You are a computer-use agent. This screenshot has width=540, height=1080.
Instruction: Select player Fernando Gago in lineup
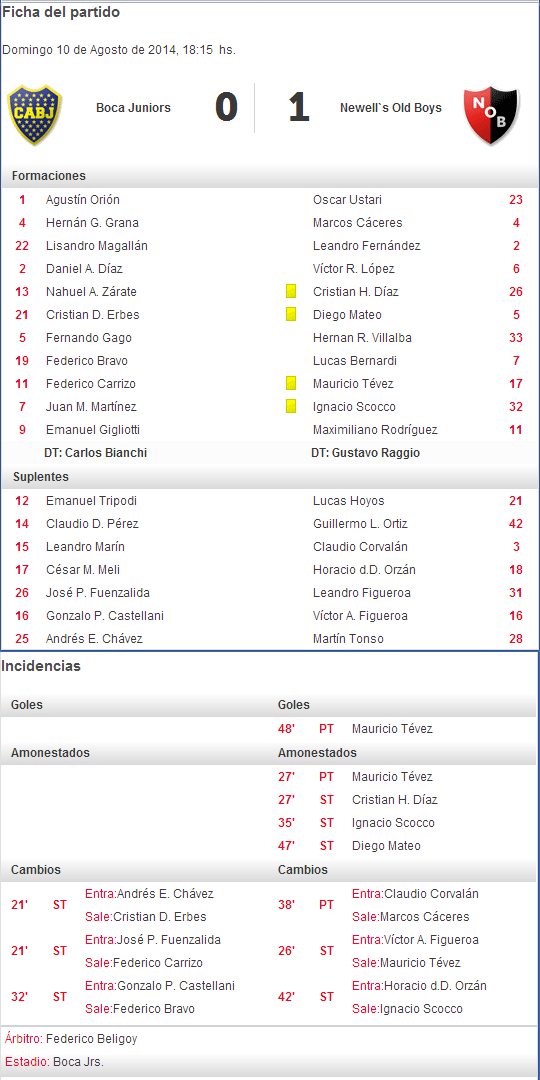[x=89, y=338]
